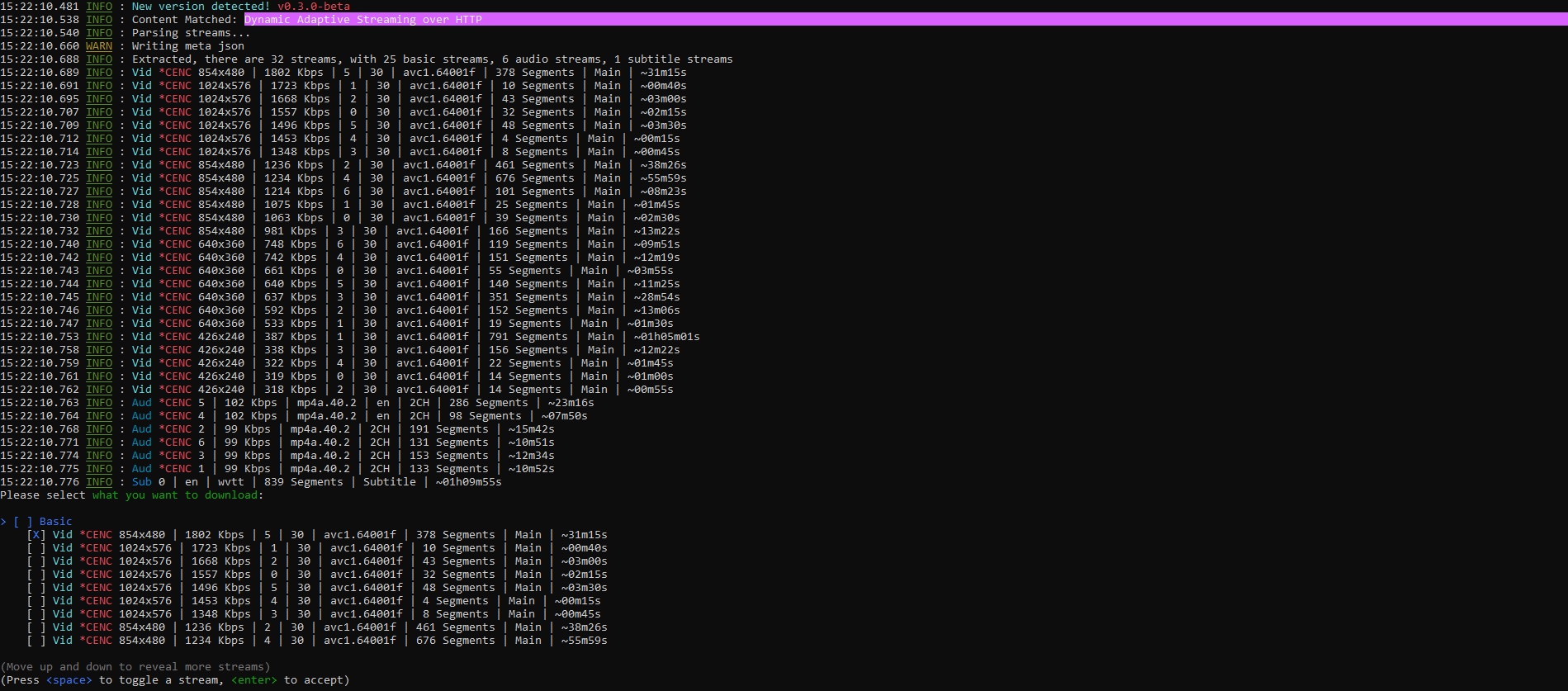Click the '1063 Kbps' bitrate value
Screen dimensions: 1568x691
294,218
